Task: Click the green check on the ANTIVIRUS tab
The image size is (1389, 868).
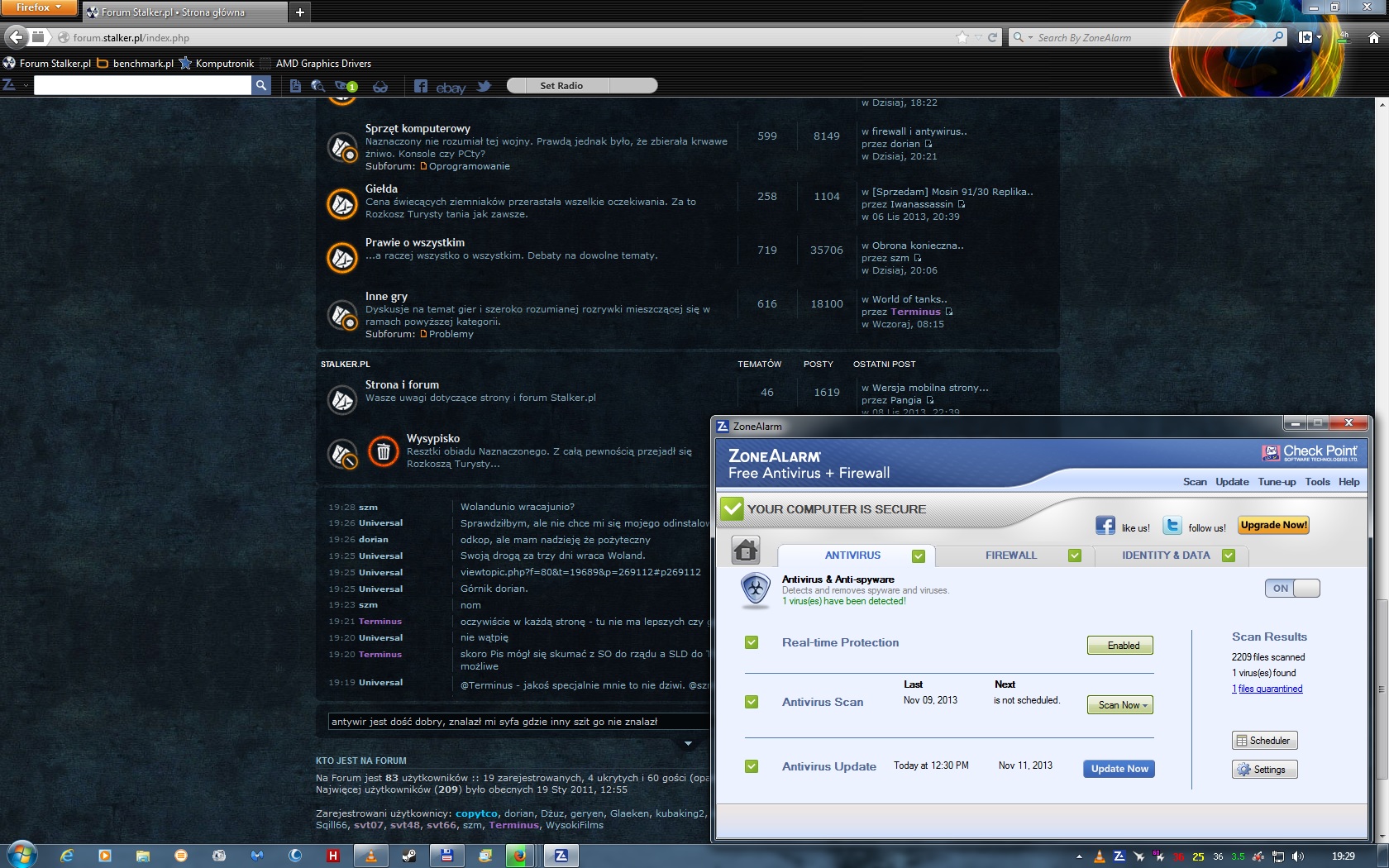Action: 918,556
